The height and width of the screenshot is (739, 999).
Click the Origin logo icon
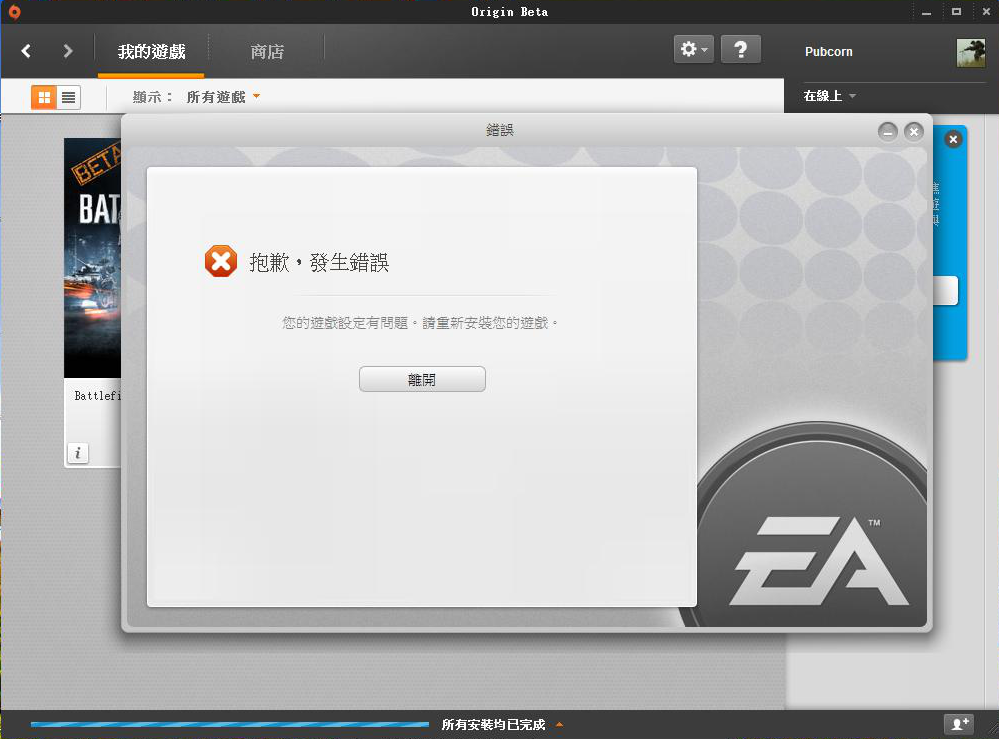14,12
